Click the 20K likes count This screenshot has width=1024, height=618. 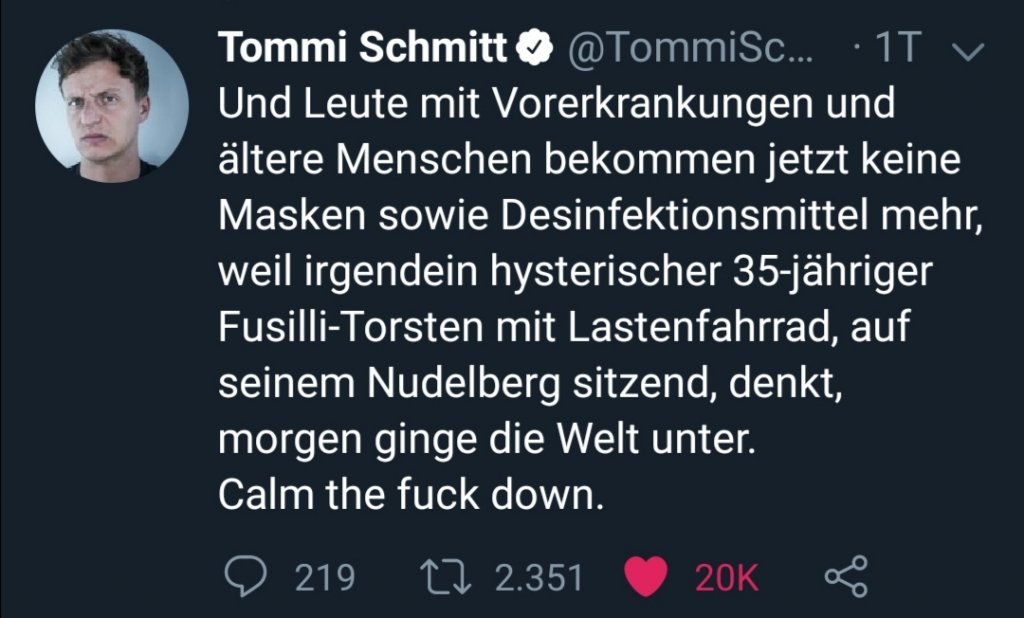point(727,577)
